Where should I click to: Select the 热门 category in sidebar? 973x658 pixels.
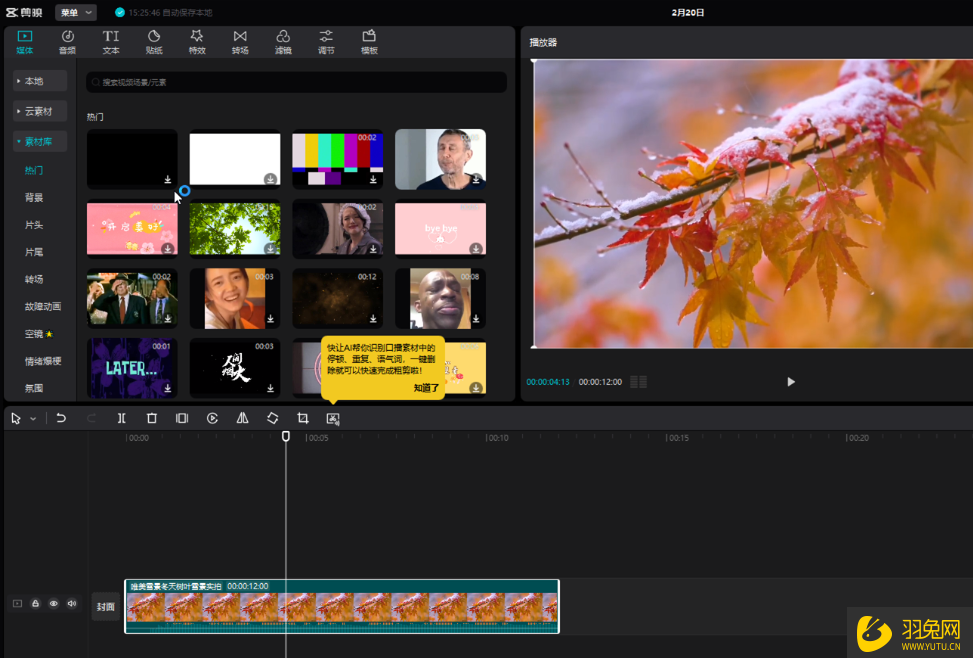[x=34, y=170]
